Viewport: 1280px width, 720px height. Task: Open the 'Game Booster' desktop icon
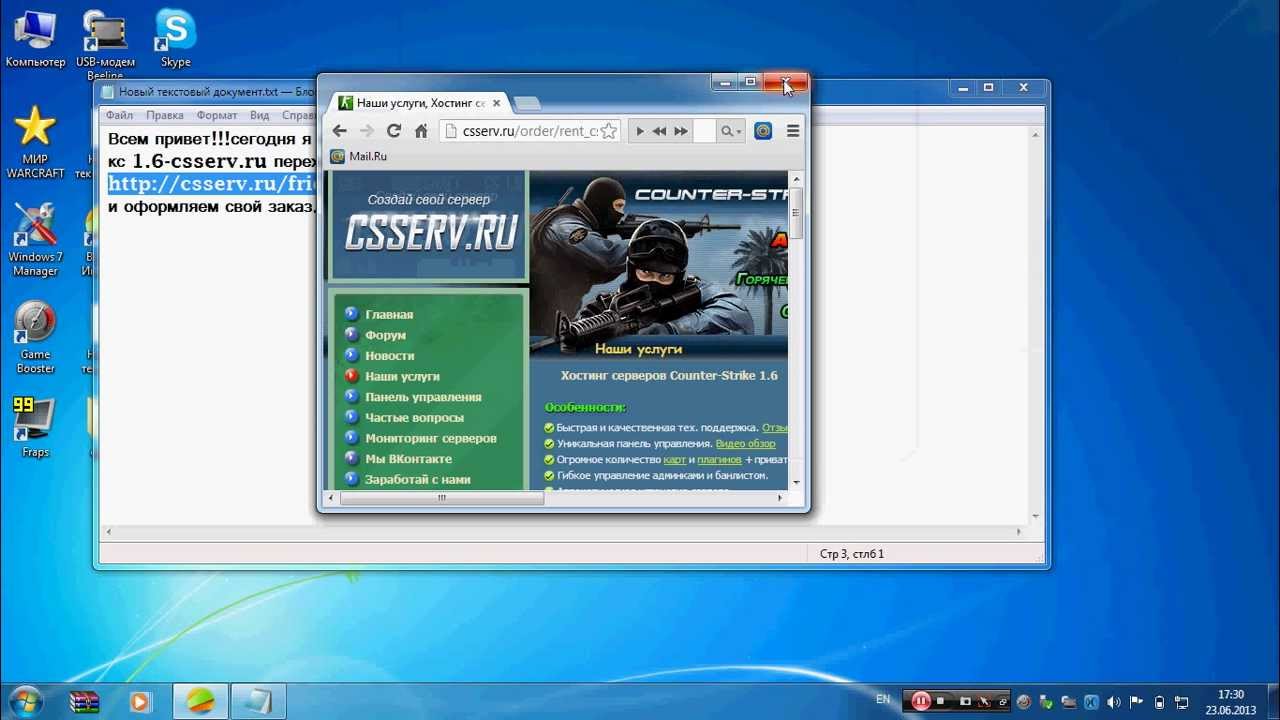pos(35,338)
